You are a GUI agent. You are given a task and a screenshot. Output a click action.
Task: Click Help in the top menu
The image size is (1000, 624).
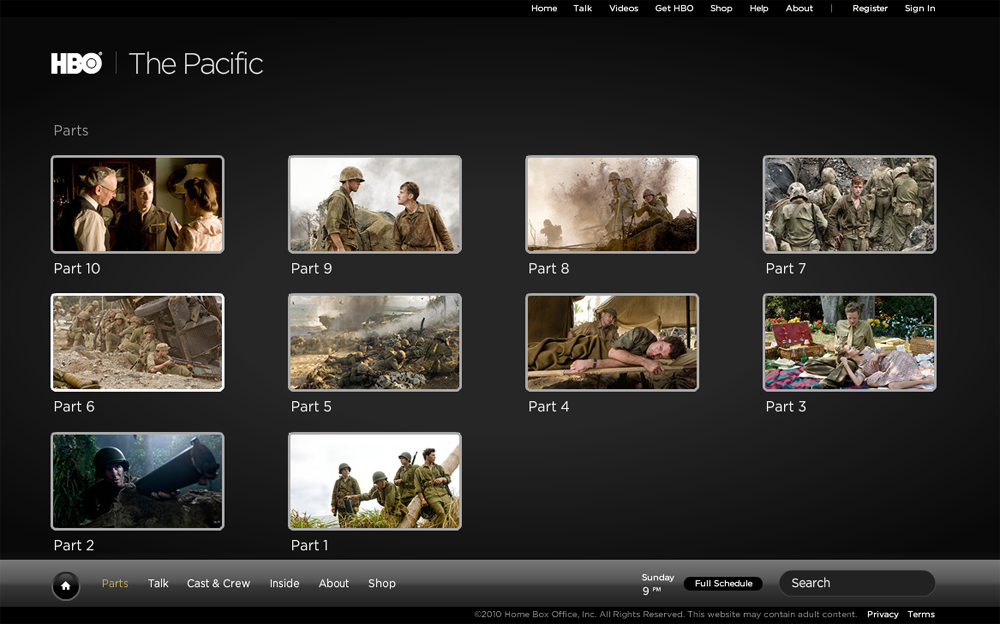(758, 8)
